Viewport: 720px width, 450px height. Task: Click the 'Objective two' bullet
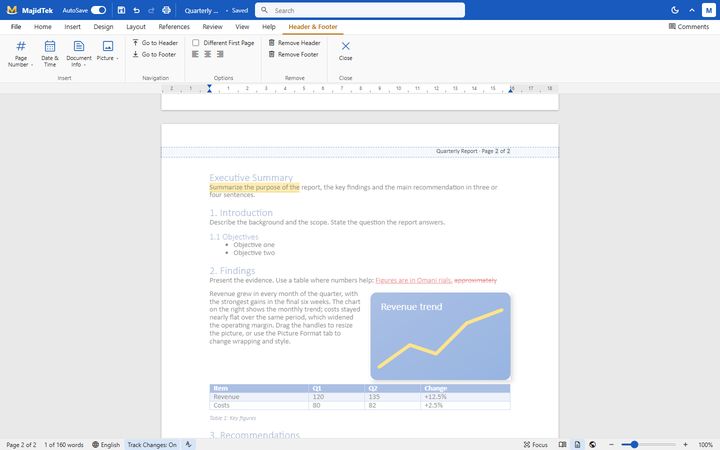254,253
